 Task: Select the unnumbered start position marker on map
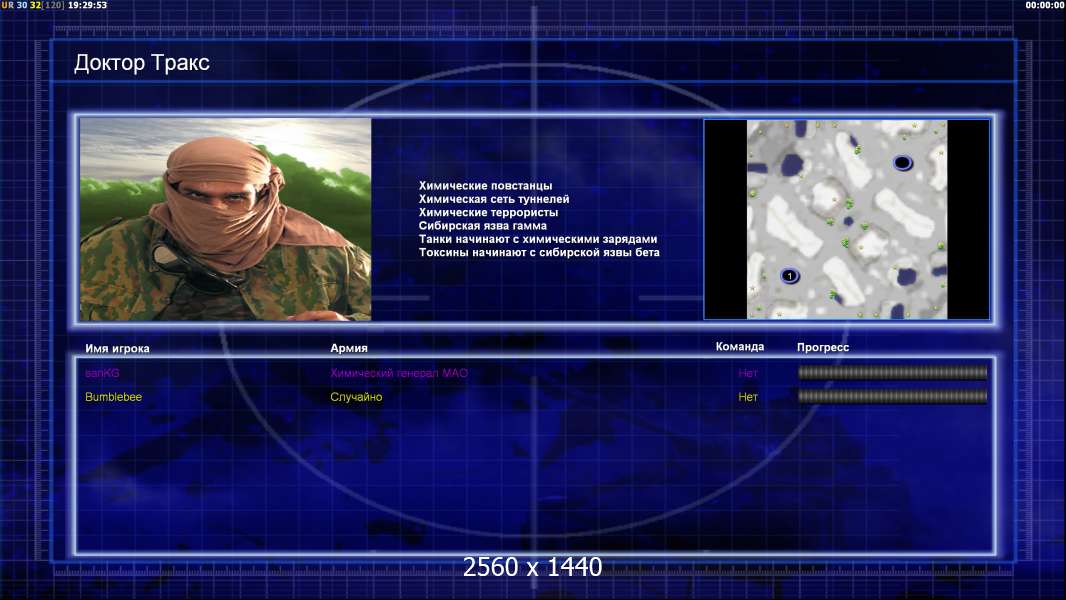[902, 163]
